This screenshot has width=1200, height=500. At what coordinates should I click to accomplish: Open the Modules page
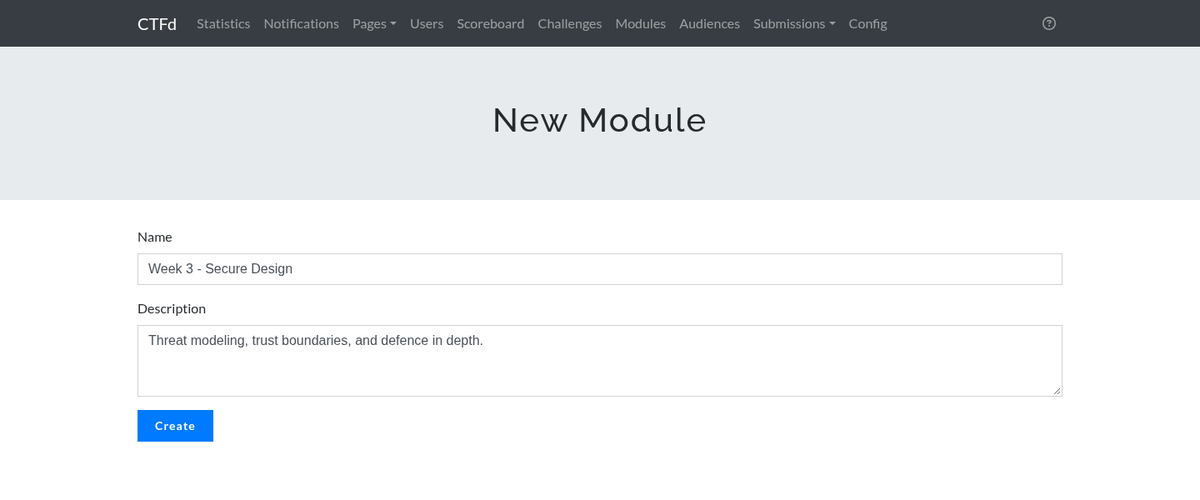(x=640, y=23)
